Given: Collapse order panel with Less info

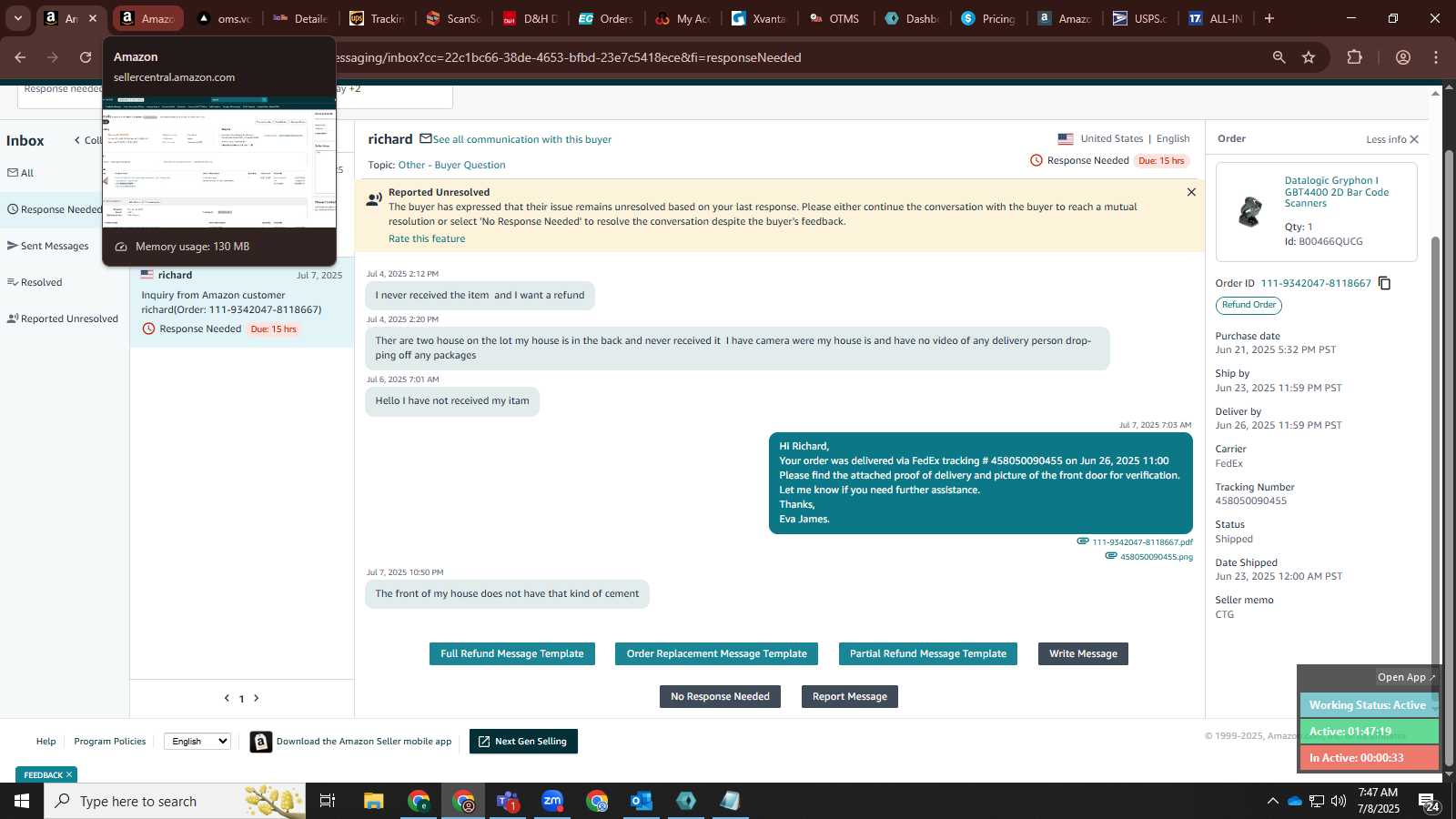Looking at the screenshot, I should pos(1392,139).
